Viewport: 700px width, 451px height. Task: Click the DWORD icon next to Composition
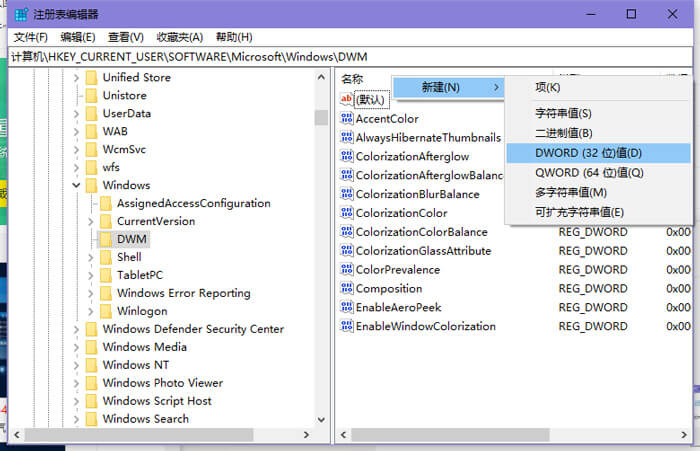coord(347,289)
